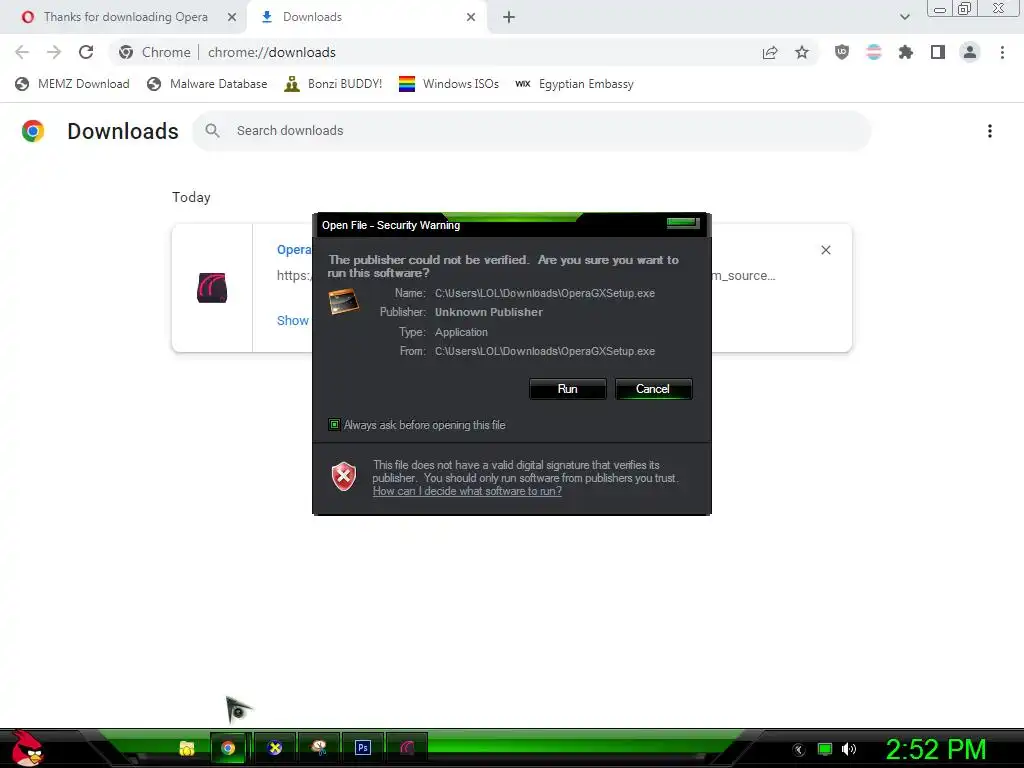Share this page icon in address bar
Screen dimensions: 1024x768
(770, 52)
